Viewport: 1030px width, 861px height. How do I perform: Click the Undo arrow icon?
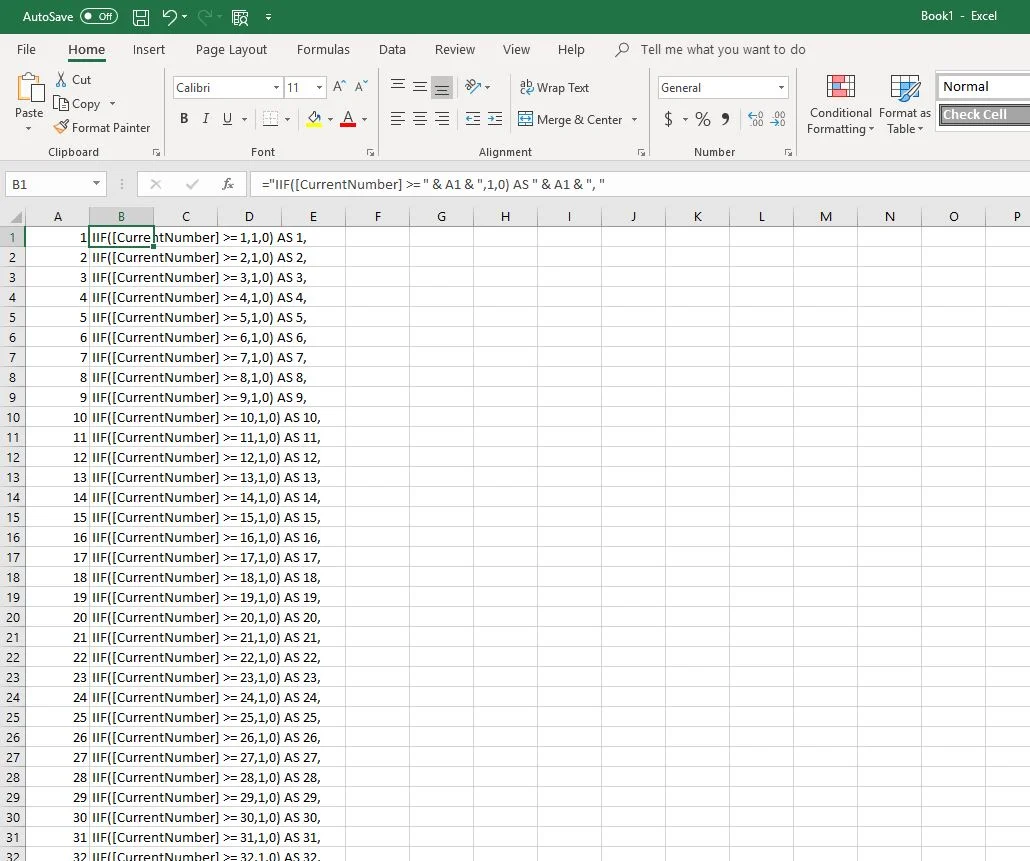(x=170, y=17)
